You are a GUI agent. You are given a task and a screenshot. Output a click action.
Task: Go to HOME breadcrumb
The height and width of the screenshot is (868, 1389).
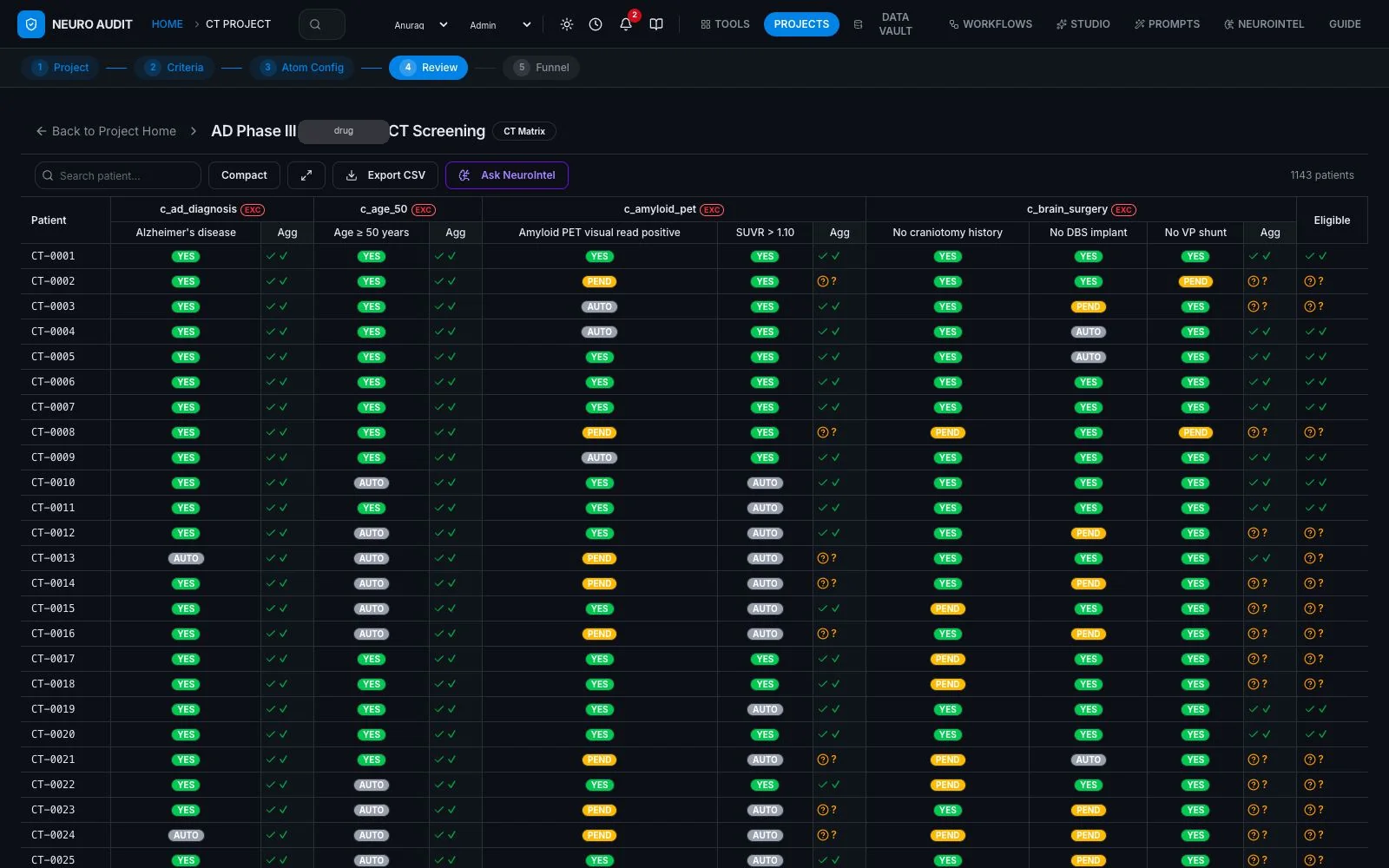tap(167, 24)
